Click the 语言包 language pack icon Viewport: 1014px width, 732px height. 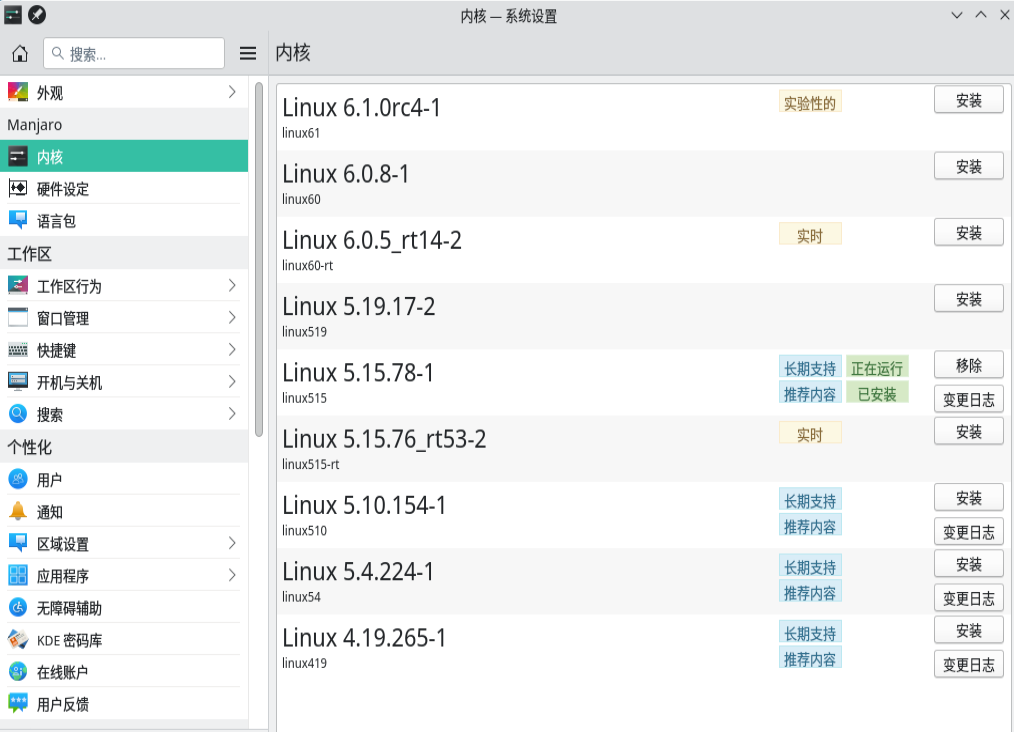[18, 221]
